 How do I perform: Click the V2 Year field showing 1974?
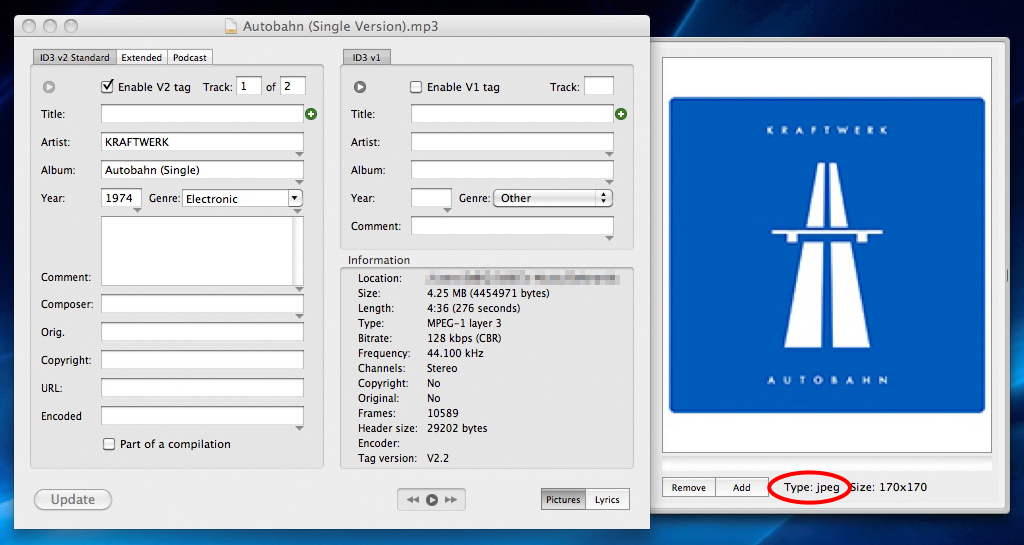click(x=121, y=198)
